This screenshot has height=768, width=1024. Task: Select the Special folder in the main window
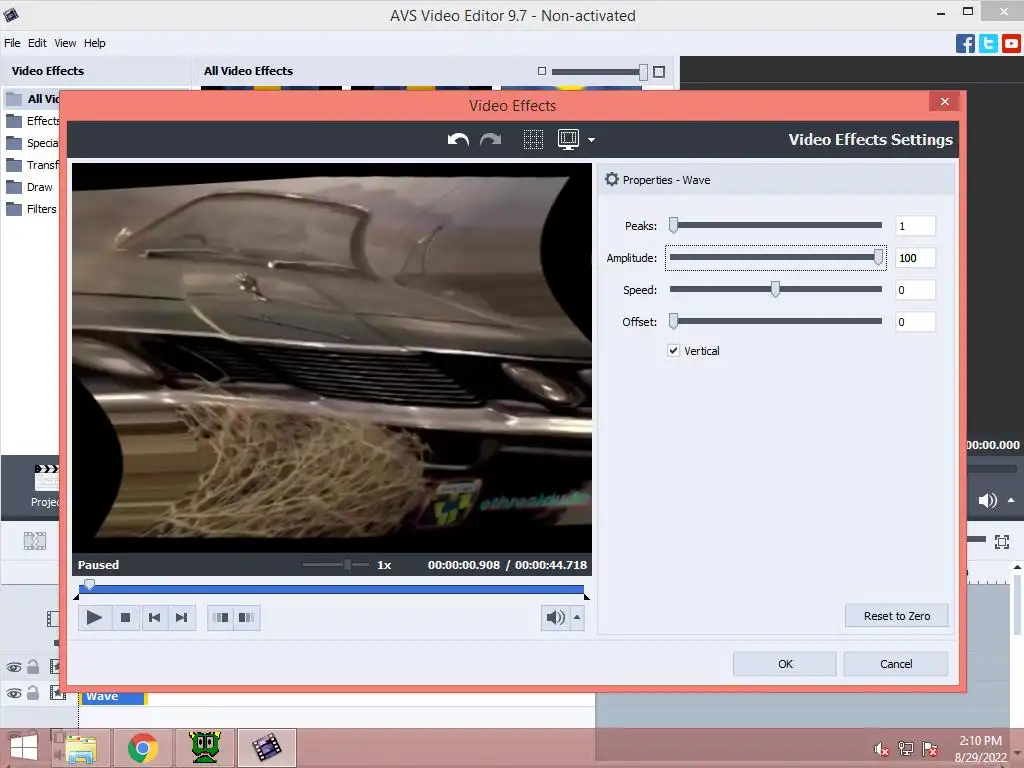[33, 143]
